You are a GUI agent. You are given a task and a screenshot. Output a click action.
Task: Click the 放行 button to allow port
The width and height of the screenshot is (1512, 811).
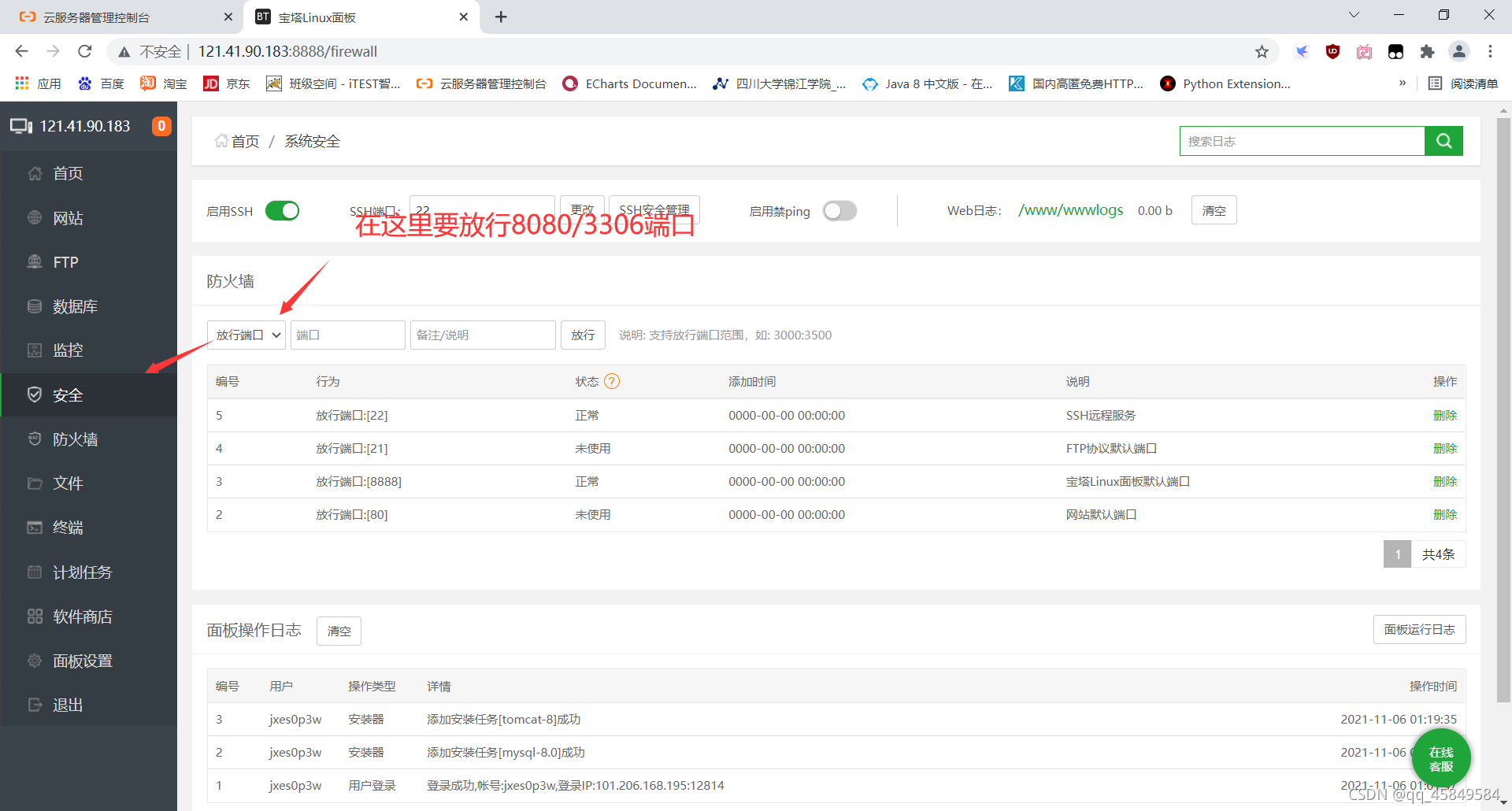click(x=583, y=335)
